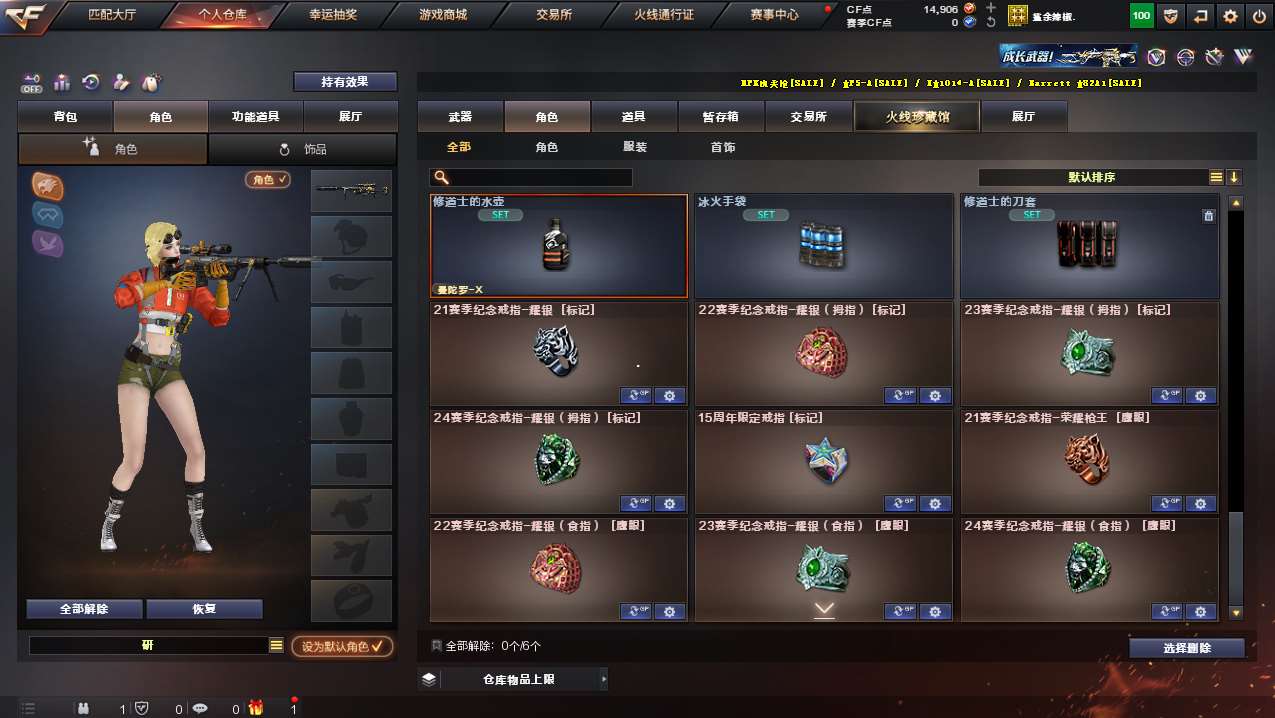
Task: Click the inventory list vertical scrollbar
Action: click(x=1236, y=408)
